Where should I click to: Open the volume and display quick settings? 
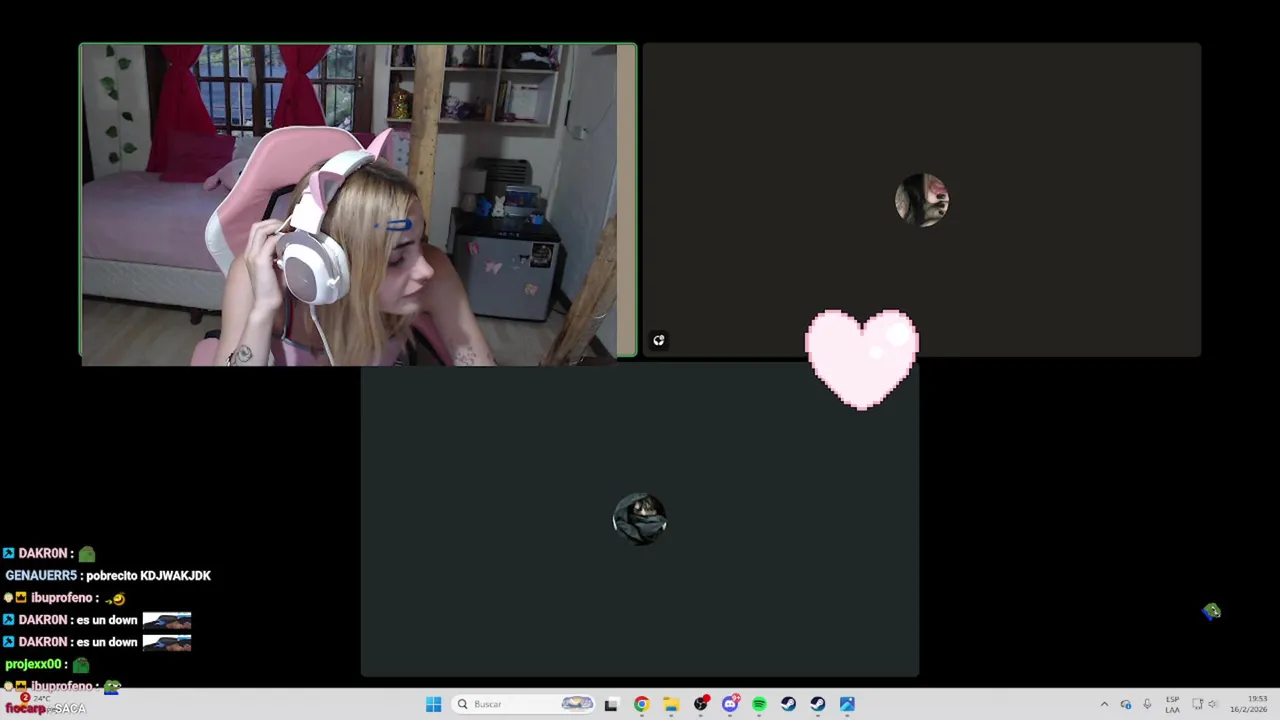[1205, 704]
